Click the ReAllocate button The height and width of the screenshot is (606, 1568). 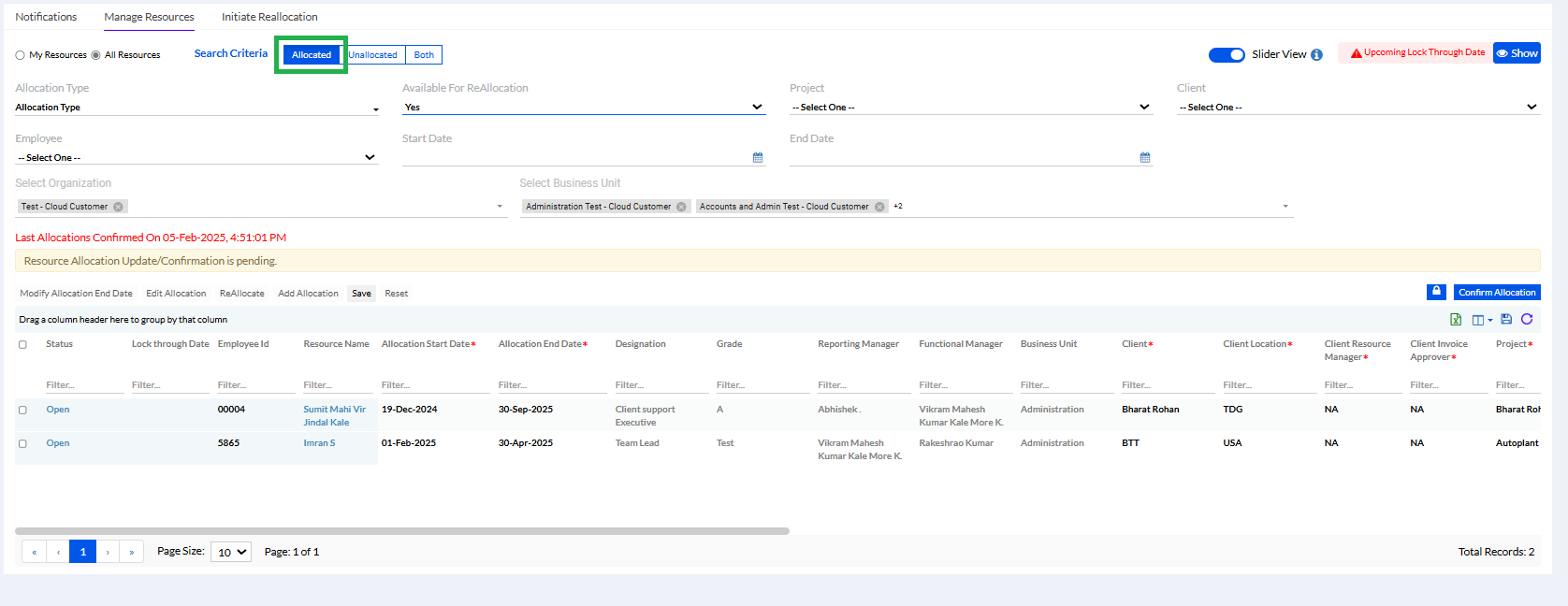click(242, 294)
